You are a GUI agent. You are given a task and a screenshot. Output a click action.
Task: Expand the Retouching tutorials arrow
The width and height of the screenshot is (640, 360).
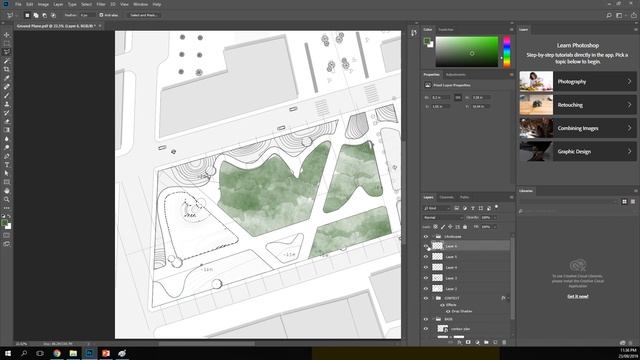629,105
